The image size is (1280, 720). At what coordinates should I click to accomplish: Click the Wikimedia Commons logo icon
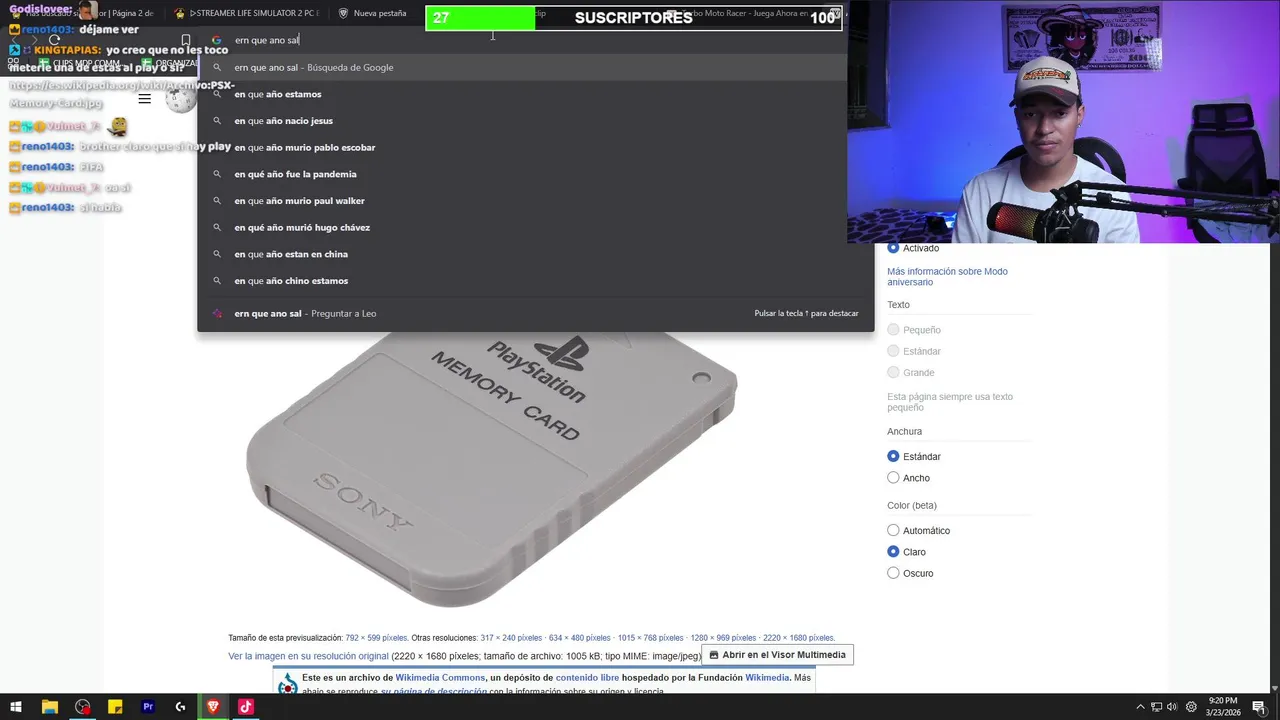[288, 685]
